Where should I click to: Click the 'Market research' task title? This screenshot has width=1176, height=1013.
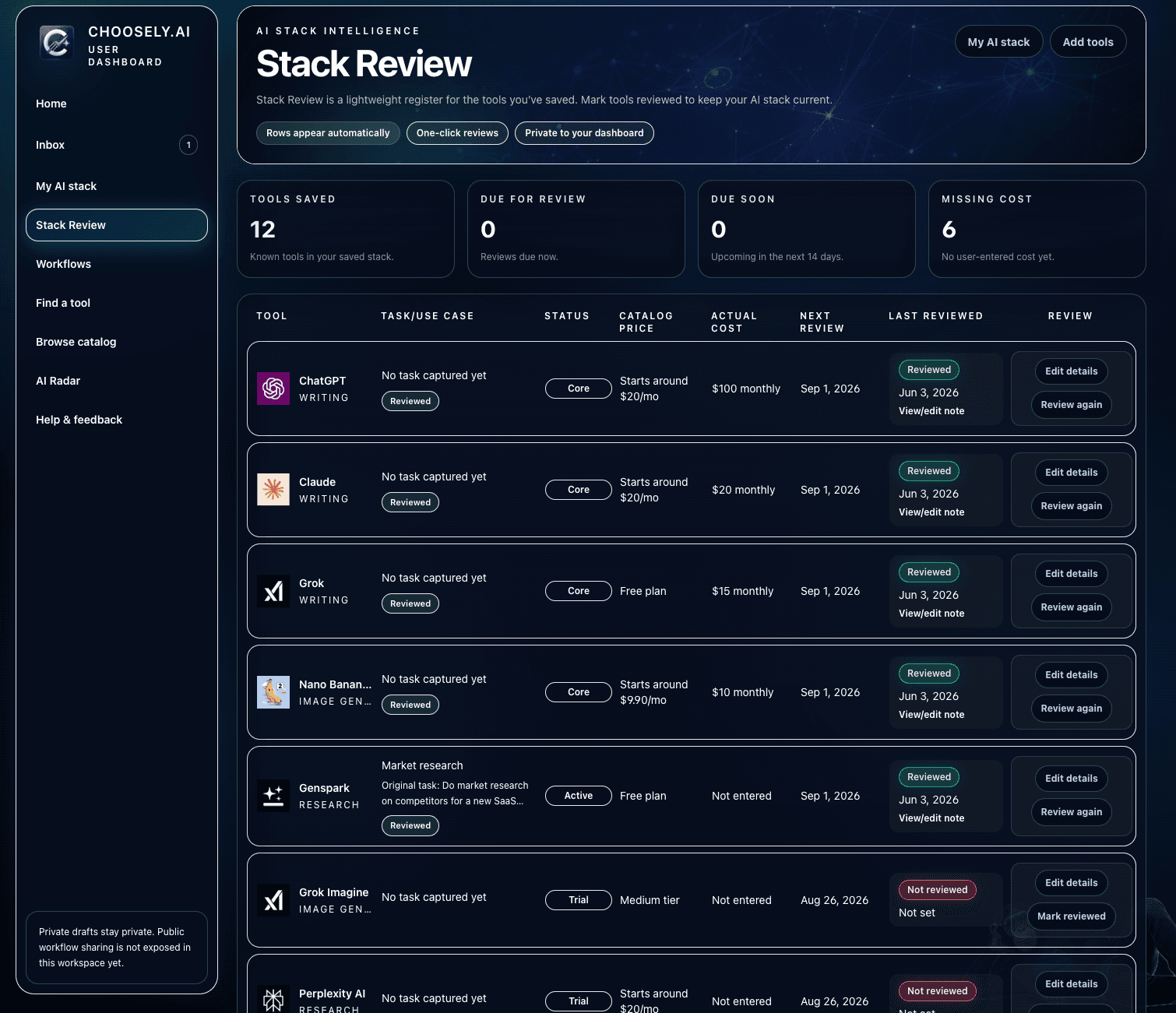click(x=422, y=765)
